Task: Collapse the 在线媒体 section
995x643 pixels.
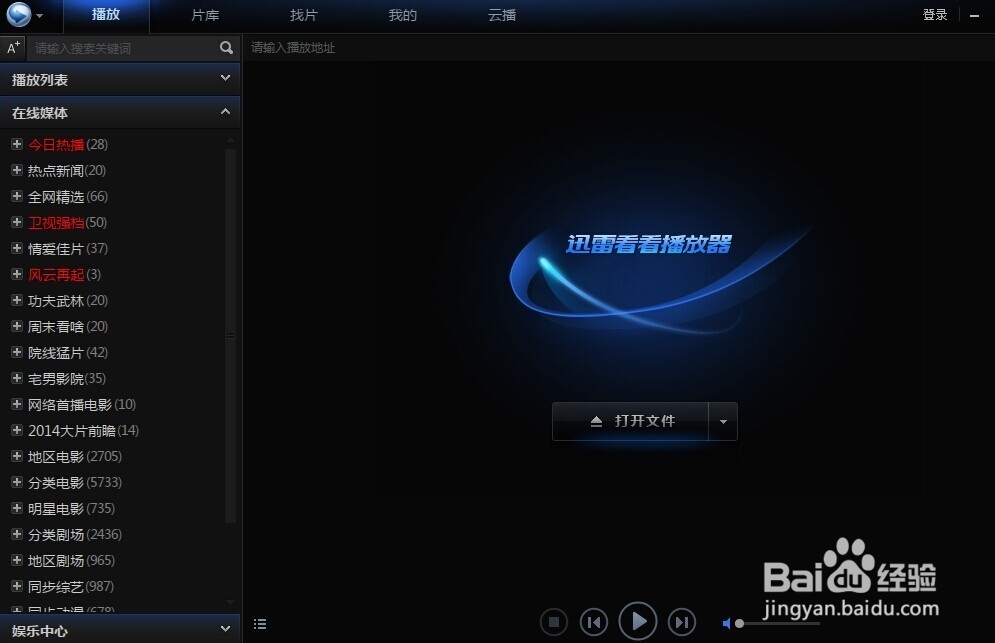Action: pyautogui.click(x=226, y=112)
